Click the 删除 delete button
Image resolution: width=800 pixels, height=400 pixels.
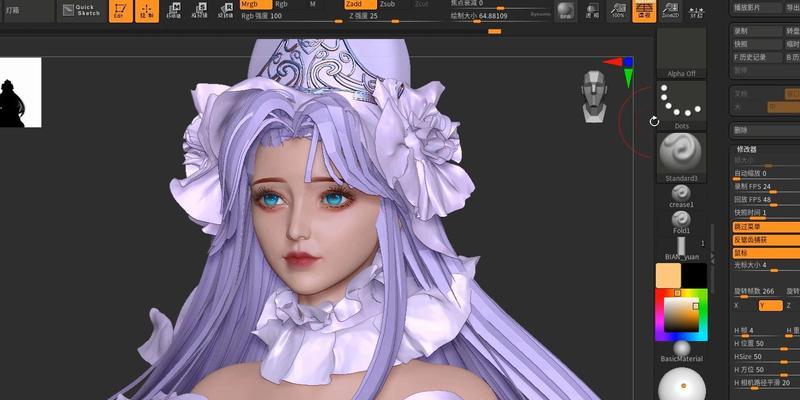pos(766,130)
